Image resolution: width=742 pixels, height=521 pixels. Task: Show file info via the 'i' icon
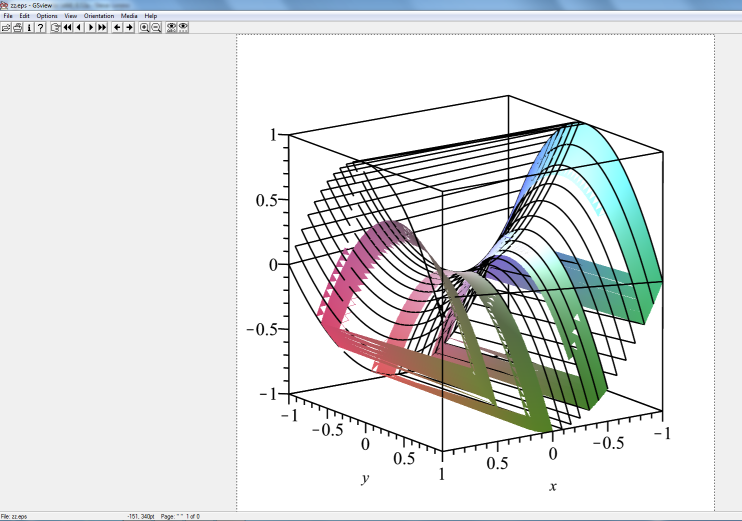pyautogui.click(x=29, y=27)
